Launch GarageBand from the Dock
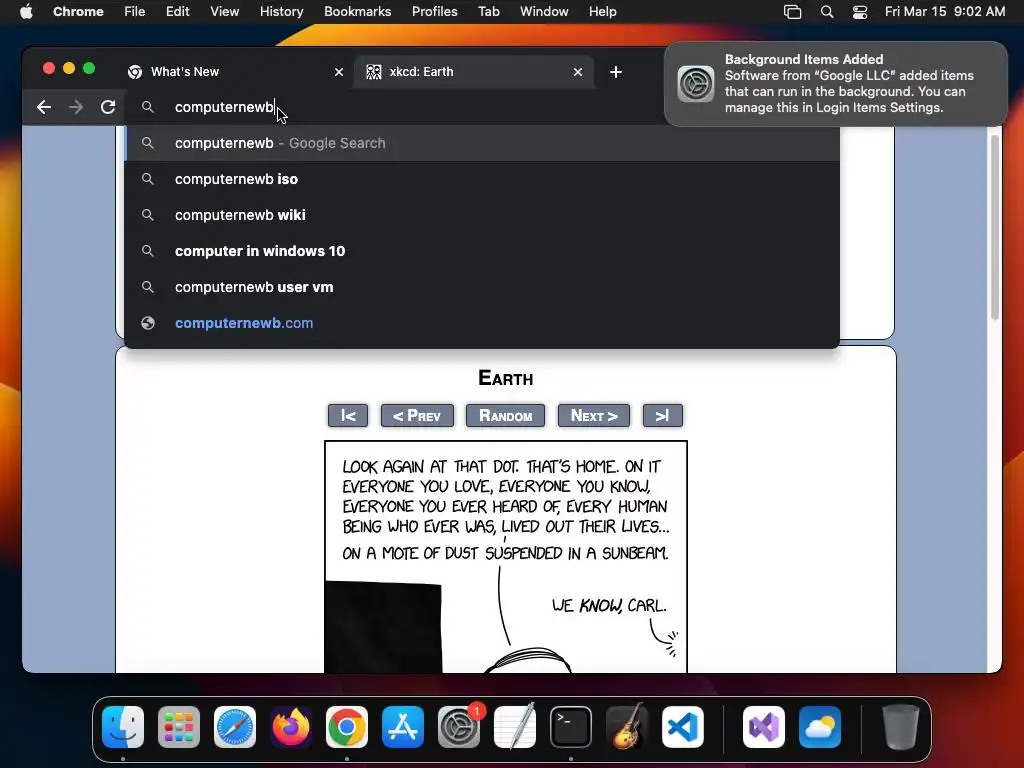Viewport: 1024px width, 768px height. [627, 727]
